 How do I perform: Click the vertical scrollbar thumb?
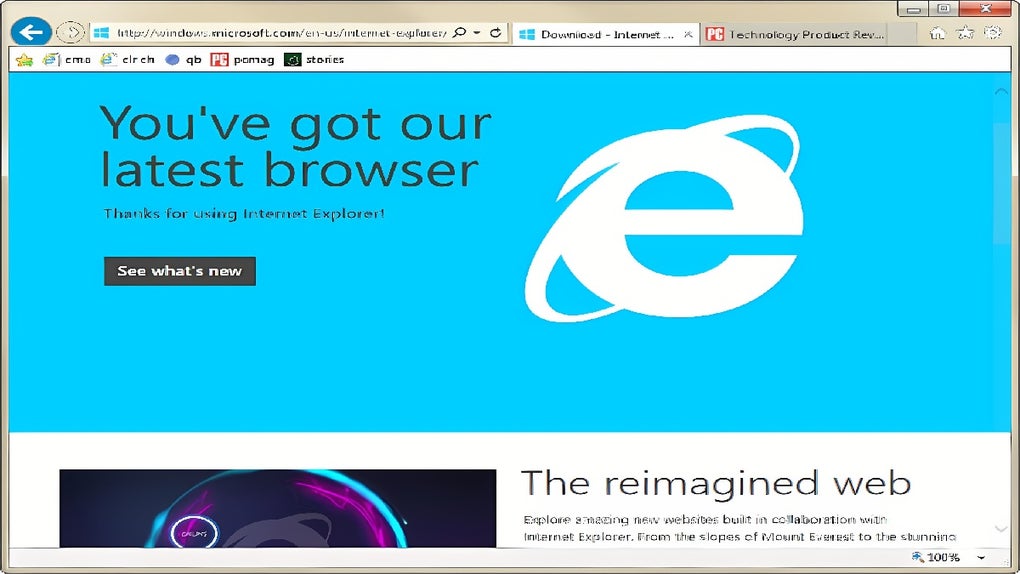[1001, 182]
